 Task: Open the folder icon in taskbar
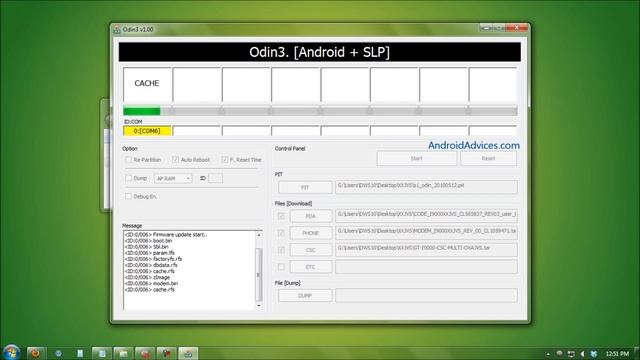point(123,353)
